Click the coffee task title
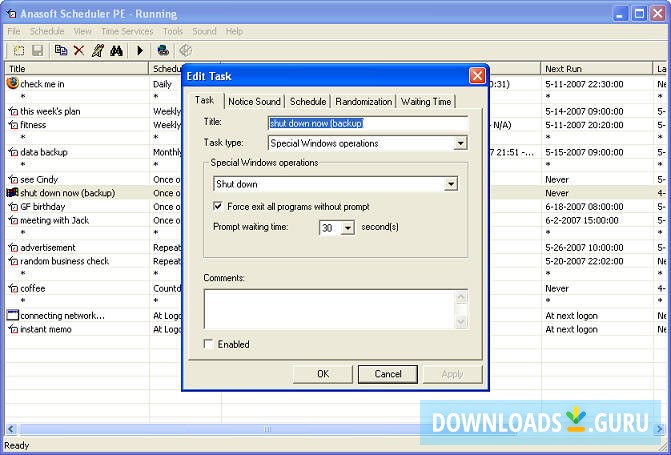 (33, 288)
